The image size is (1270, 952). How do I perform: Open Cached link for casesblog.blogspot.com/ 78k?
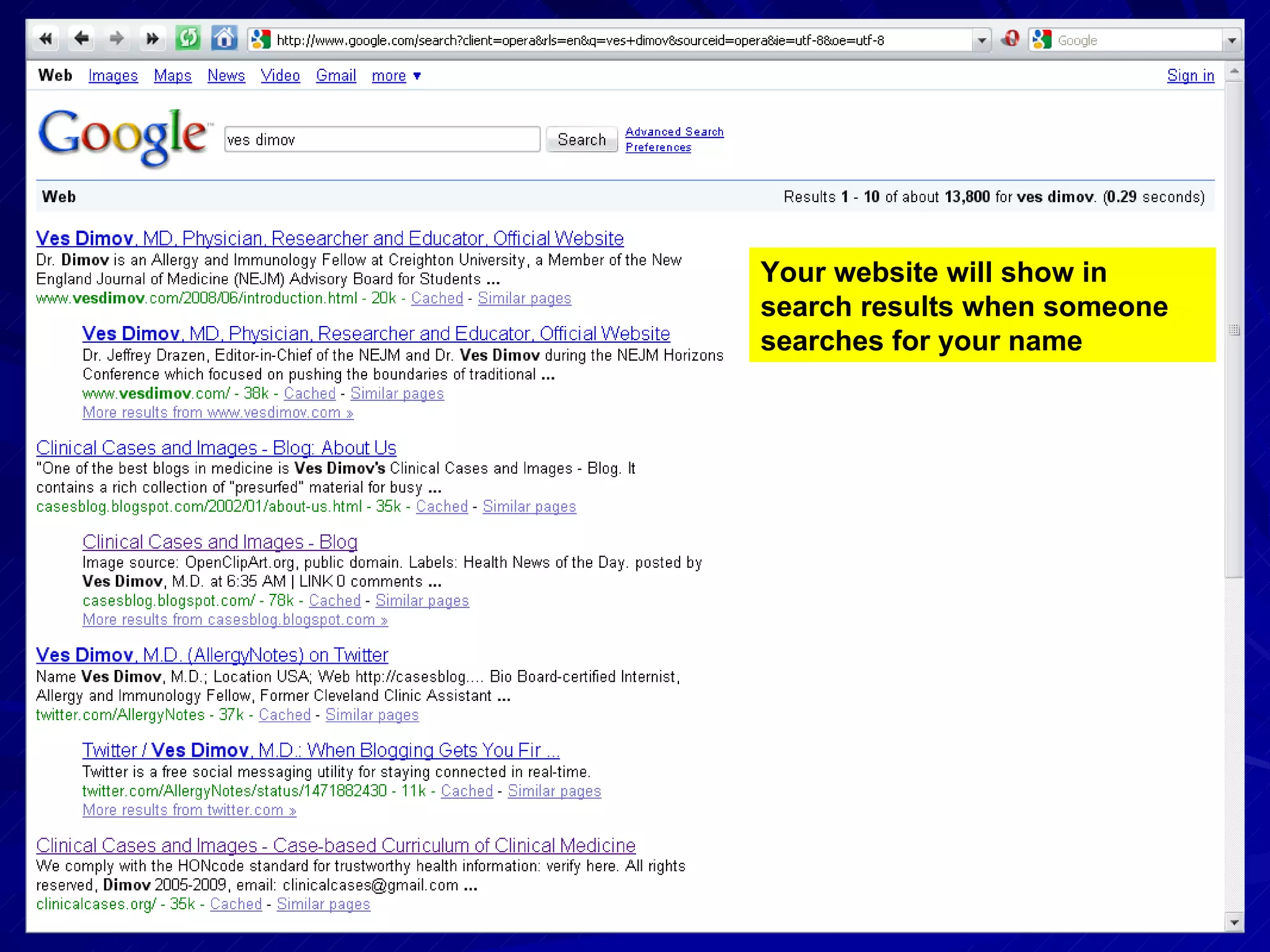click(335, 601)
